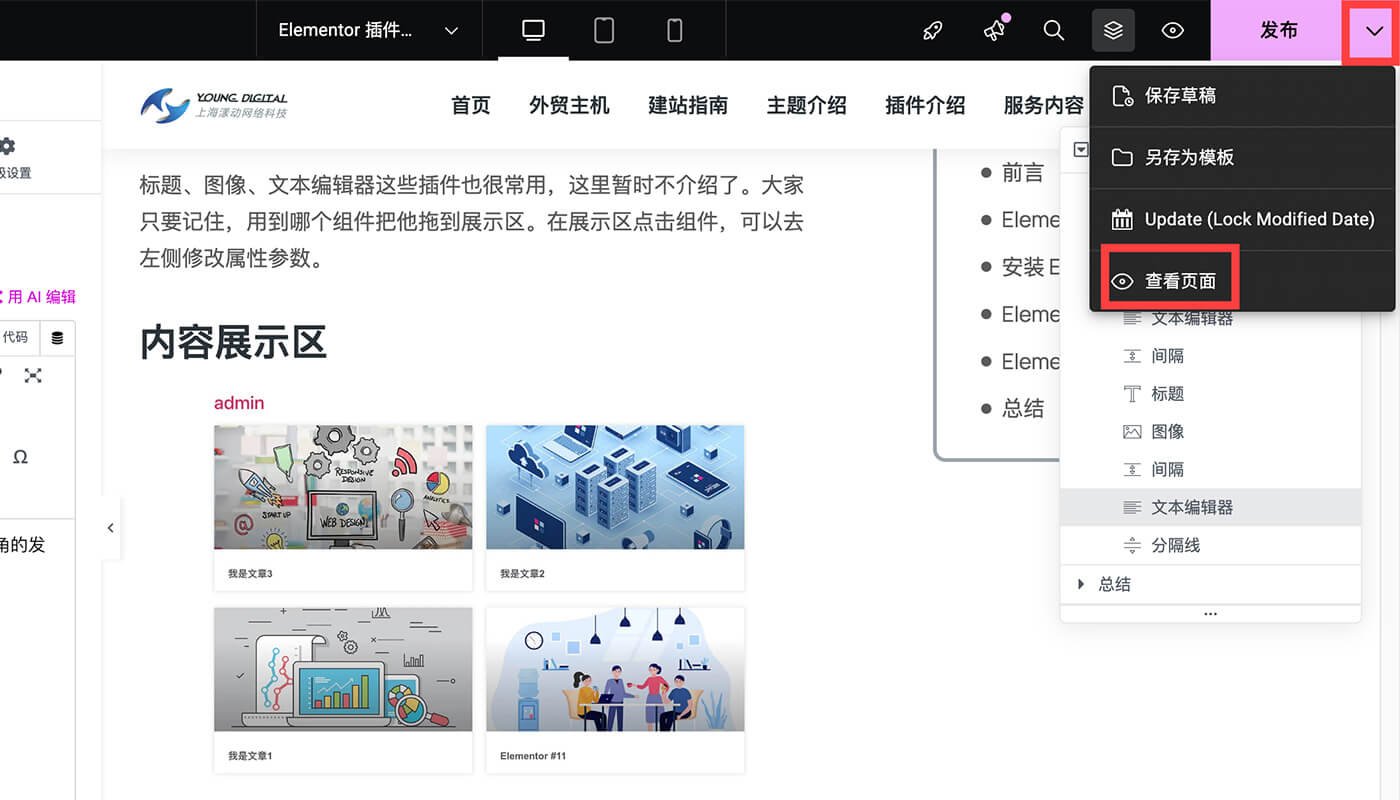The height and width of the screenshot is (800, 1400).
Task: Click the database icon next to 代码 tab
Action: click(x=57, y=337)
